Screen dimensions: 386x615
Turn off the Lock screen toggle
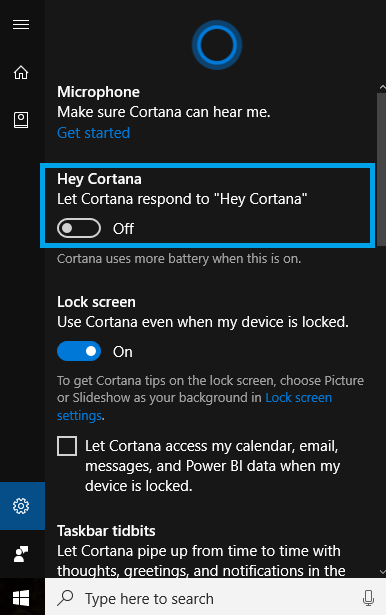pyautogui.click(x=79, y=351)
